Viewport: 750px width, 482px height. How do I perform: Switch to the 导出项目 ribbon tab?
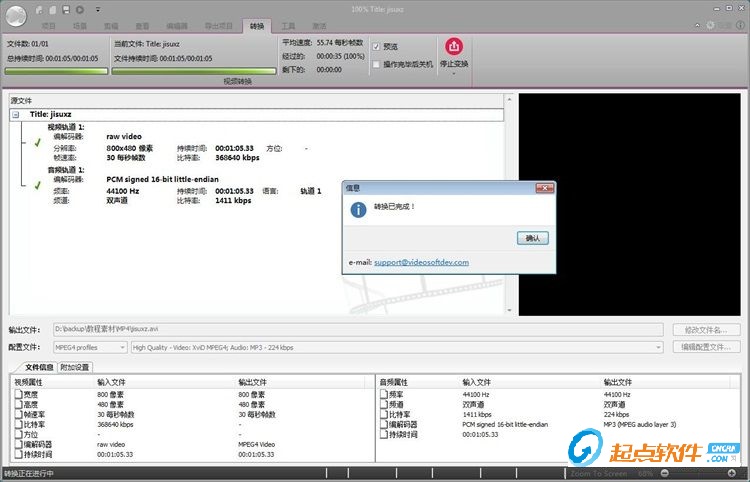coord(219,26)
